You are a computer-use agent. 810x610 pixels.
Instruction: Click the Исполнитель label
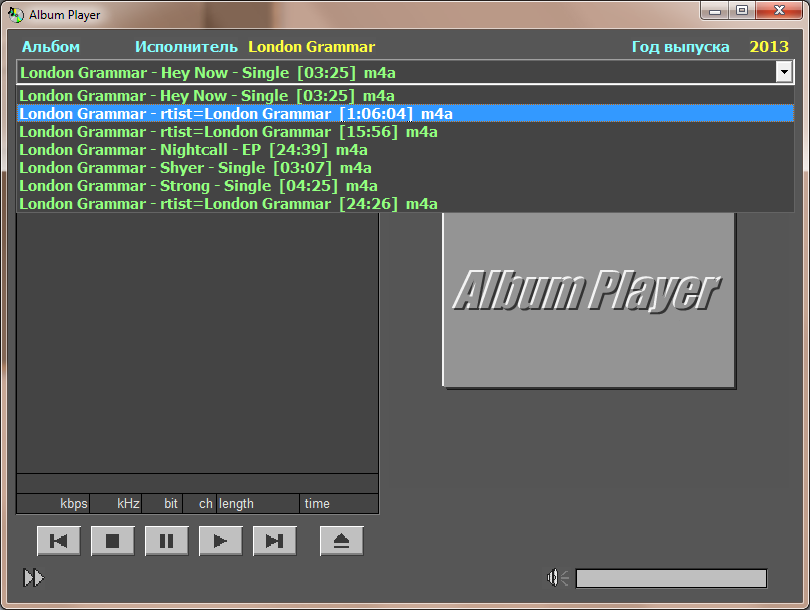click(186, 47)
